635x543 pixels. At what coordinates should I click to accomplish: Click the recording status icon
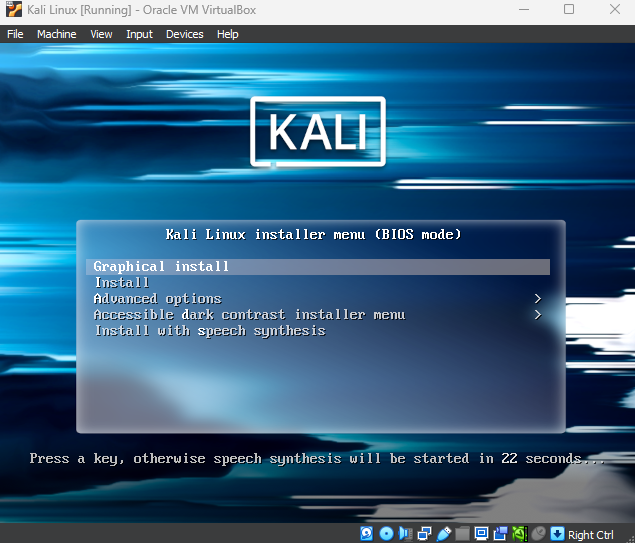tap(500, 534)
